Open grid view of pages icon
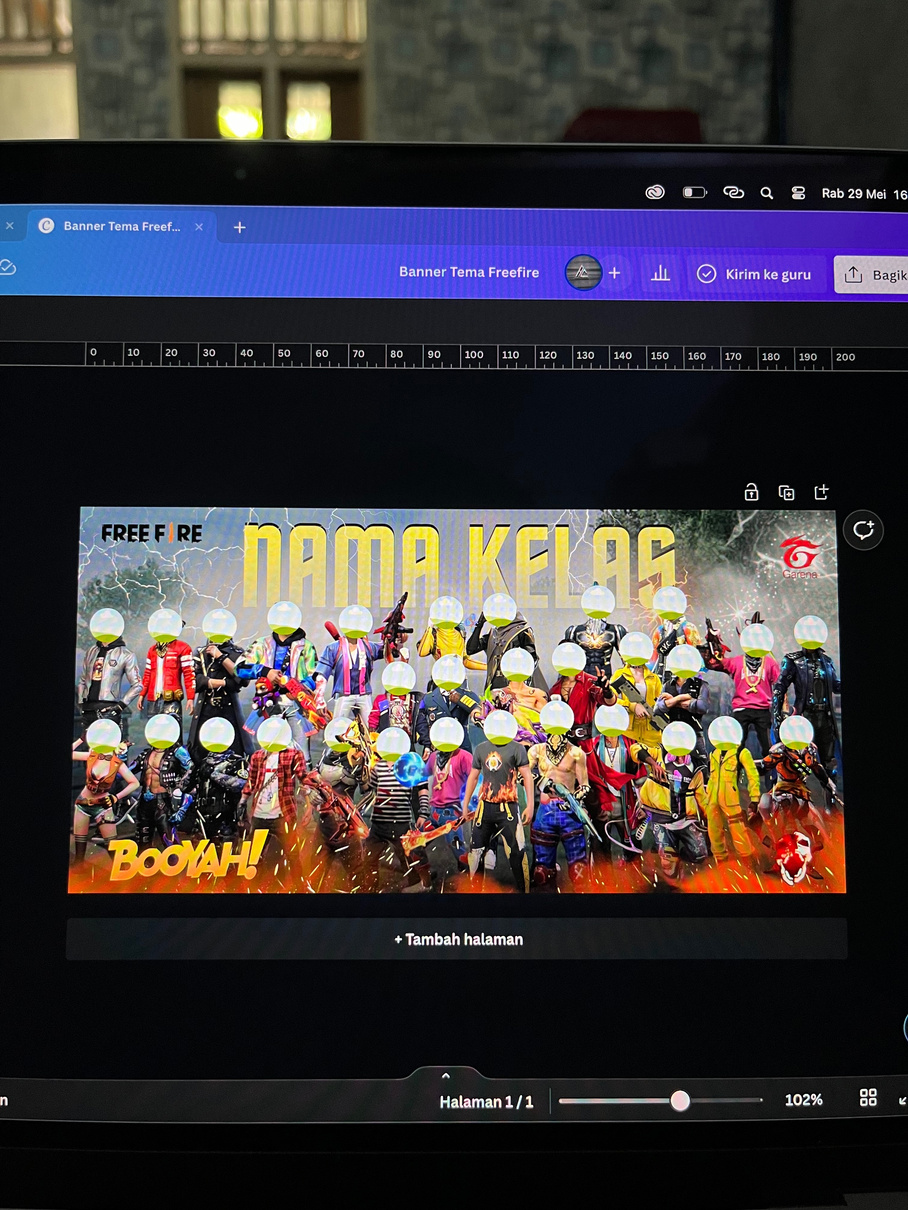 tap(868, 1098)
